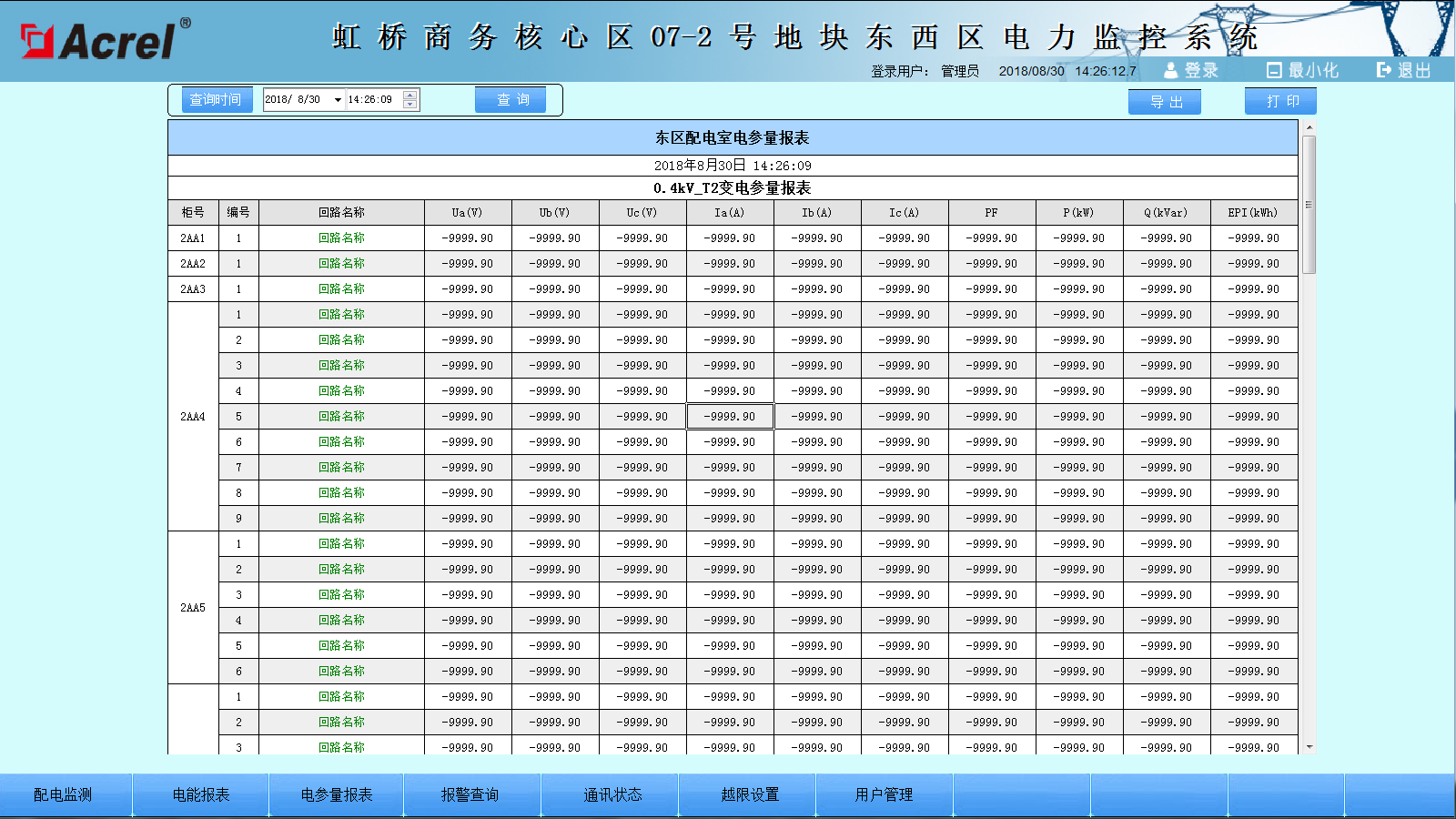Click 回路名称 in 2AA4 row 9
Image resolution: width=1456 pixels, height=819 pixels.
coord(342,519)
